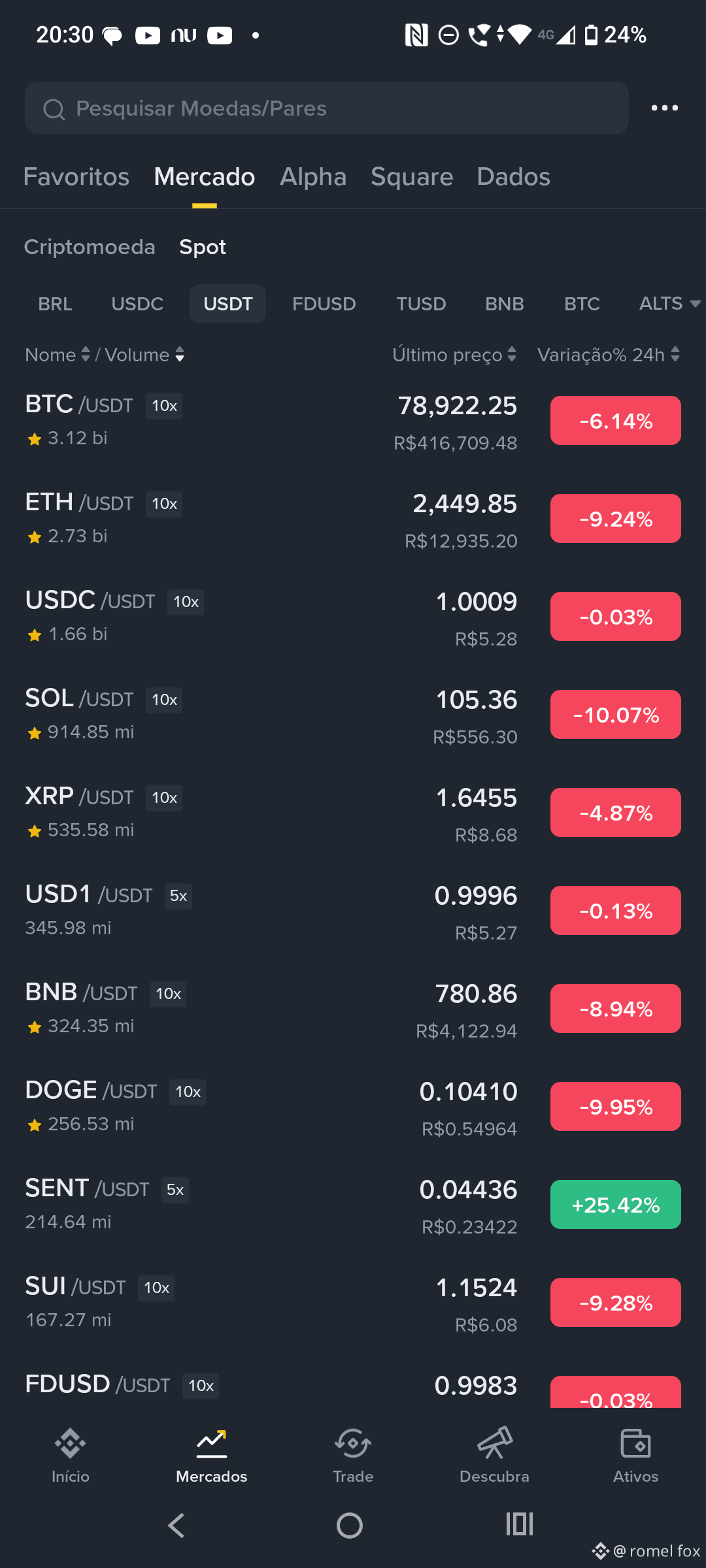Focus the Pesquisar Moedas/Pares search field

(x=327, y=108)
